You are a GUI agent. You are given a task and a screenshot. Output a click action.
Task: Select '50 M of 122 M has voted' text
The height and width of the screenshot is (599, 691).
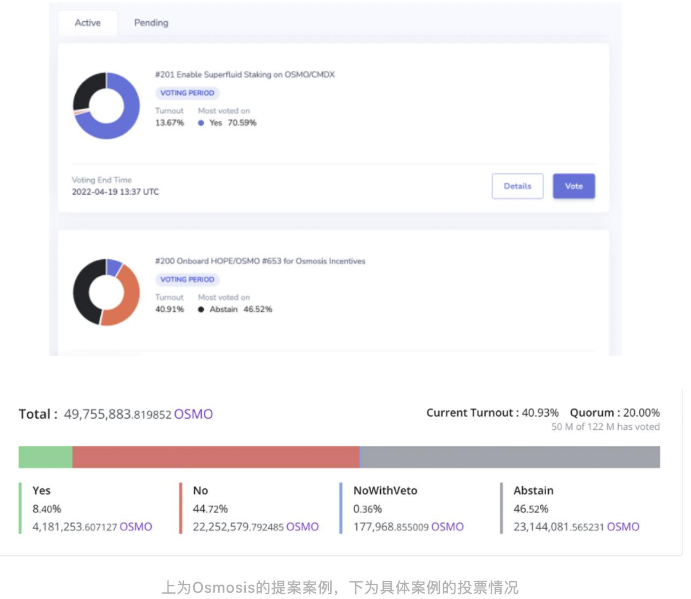click(606, 427)
